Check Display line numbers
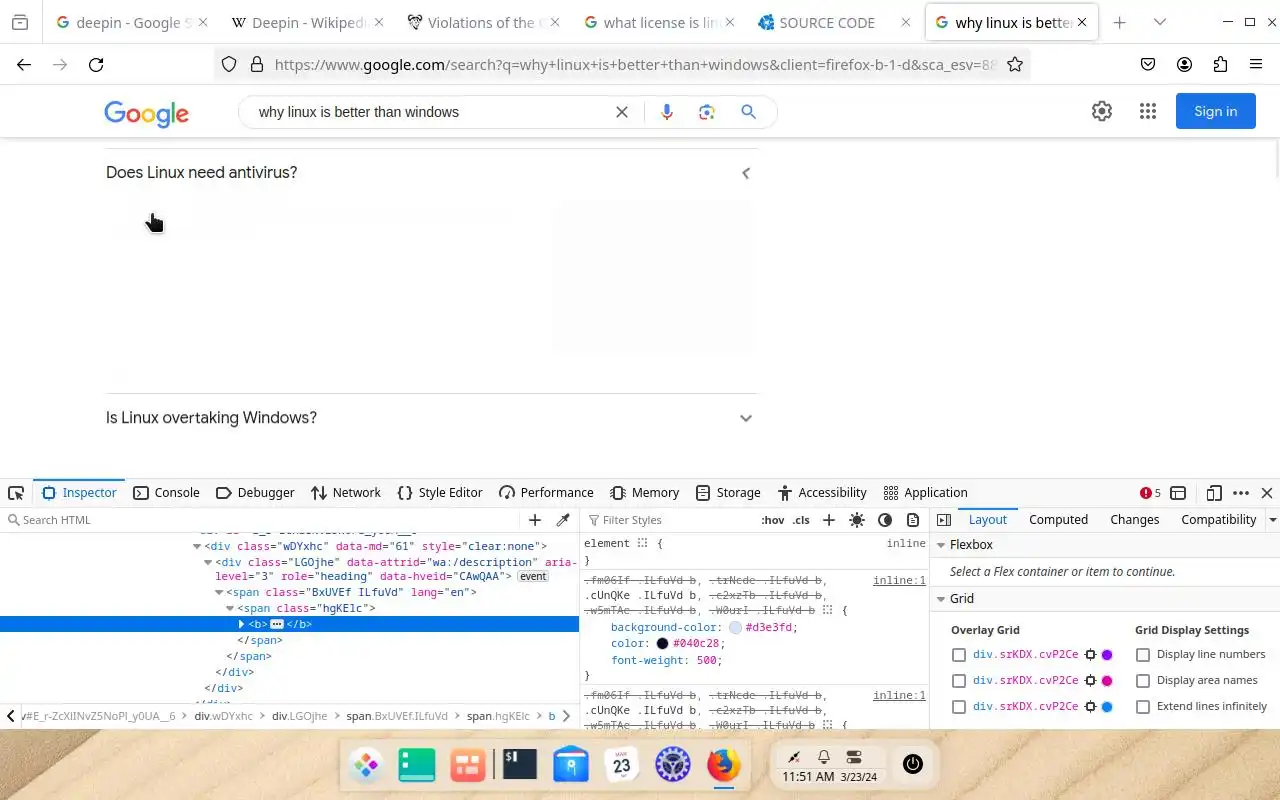 click(x=1143, y=655)
